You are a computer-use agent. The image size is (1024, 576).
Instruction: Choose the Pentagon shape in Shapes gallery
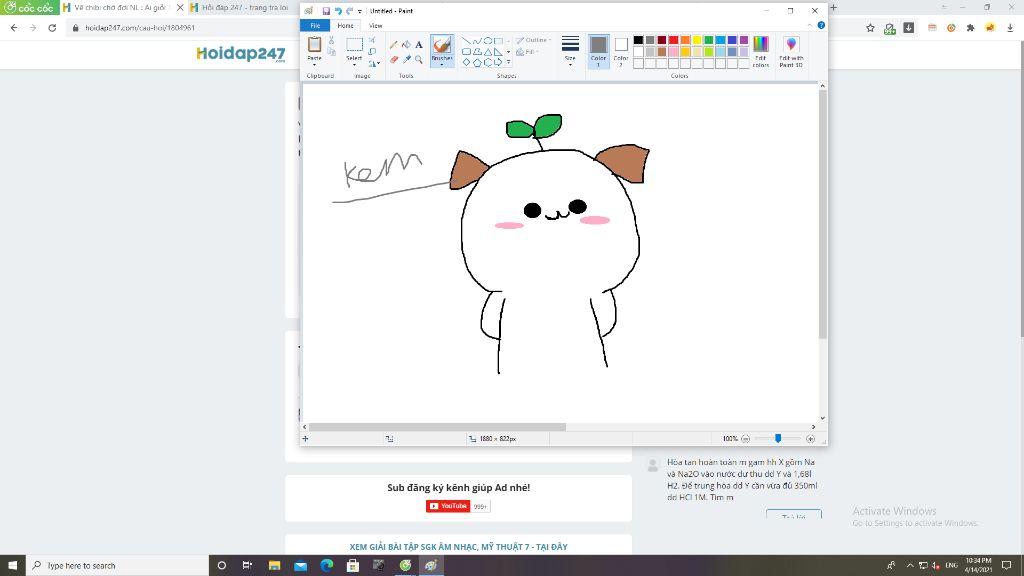click(477, 62)
